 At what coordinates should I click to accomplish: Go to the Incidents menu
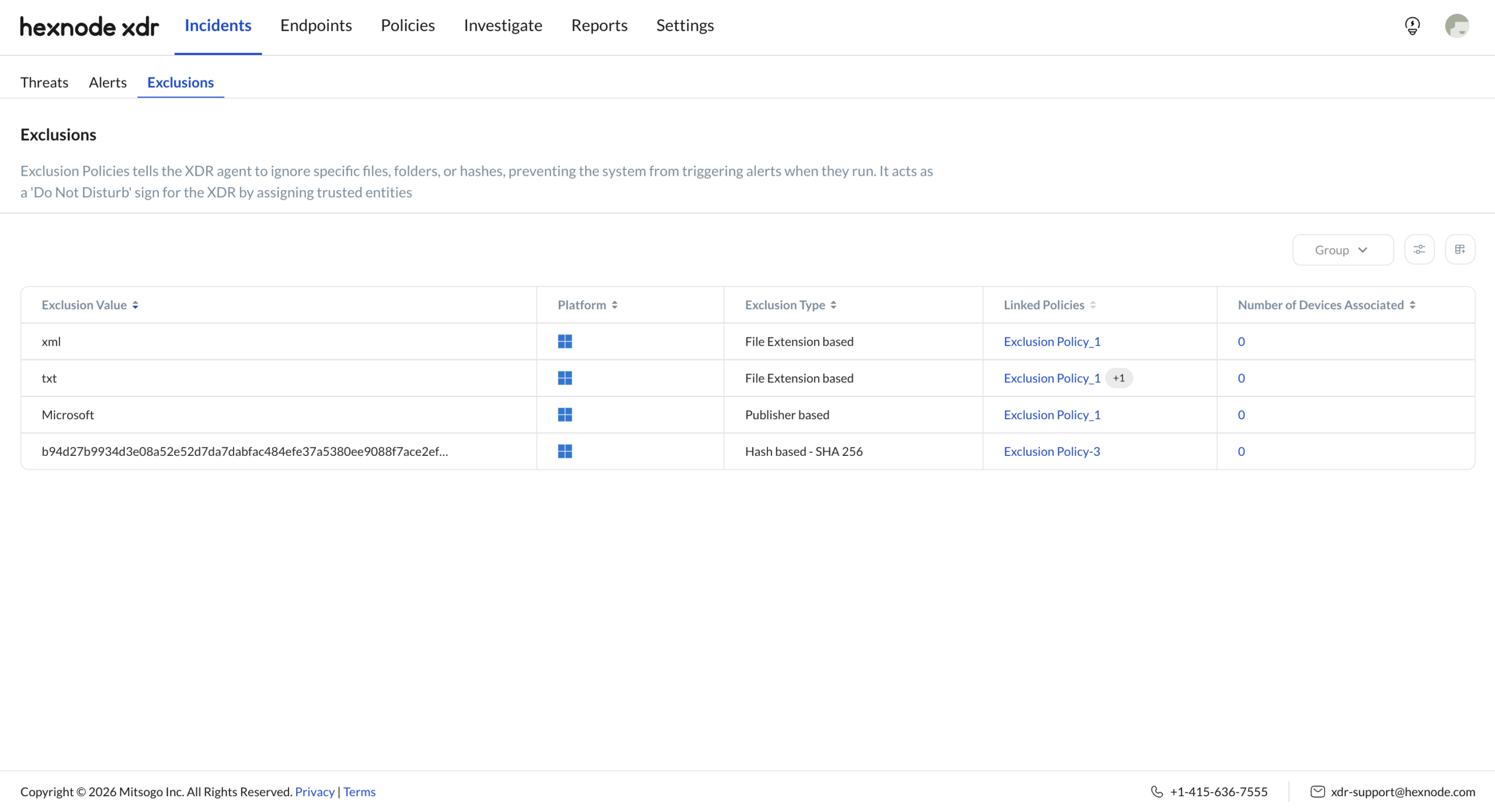(x=218, y=26)
